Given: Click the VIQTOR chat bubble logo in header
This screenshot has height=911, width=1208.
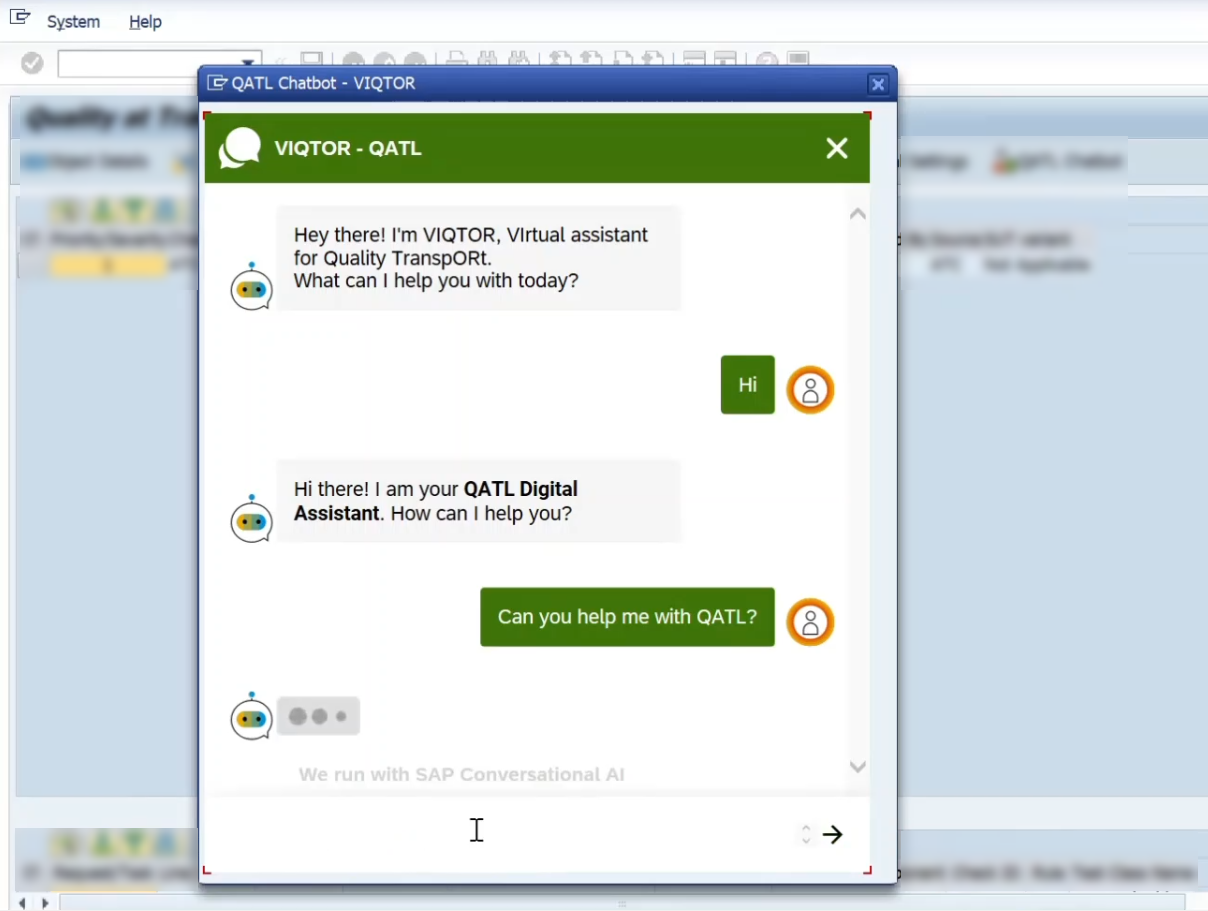Looking at the screenshot, I should [x=240, y=148].
